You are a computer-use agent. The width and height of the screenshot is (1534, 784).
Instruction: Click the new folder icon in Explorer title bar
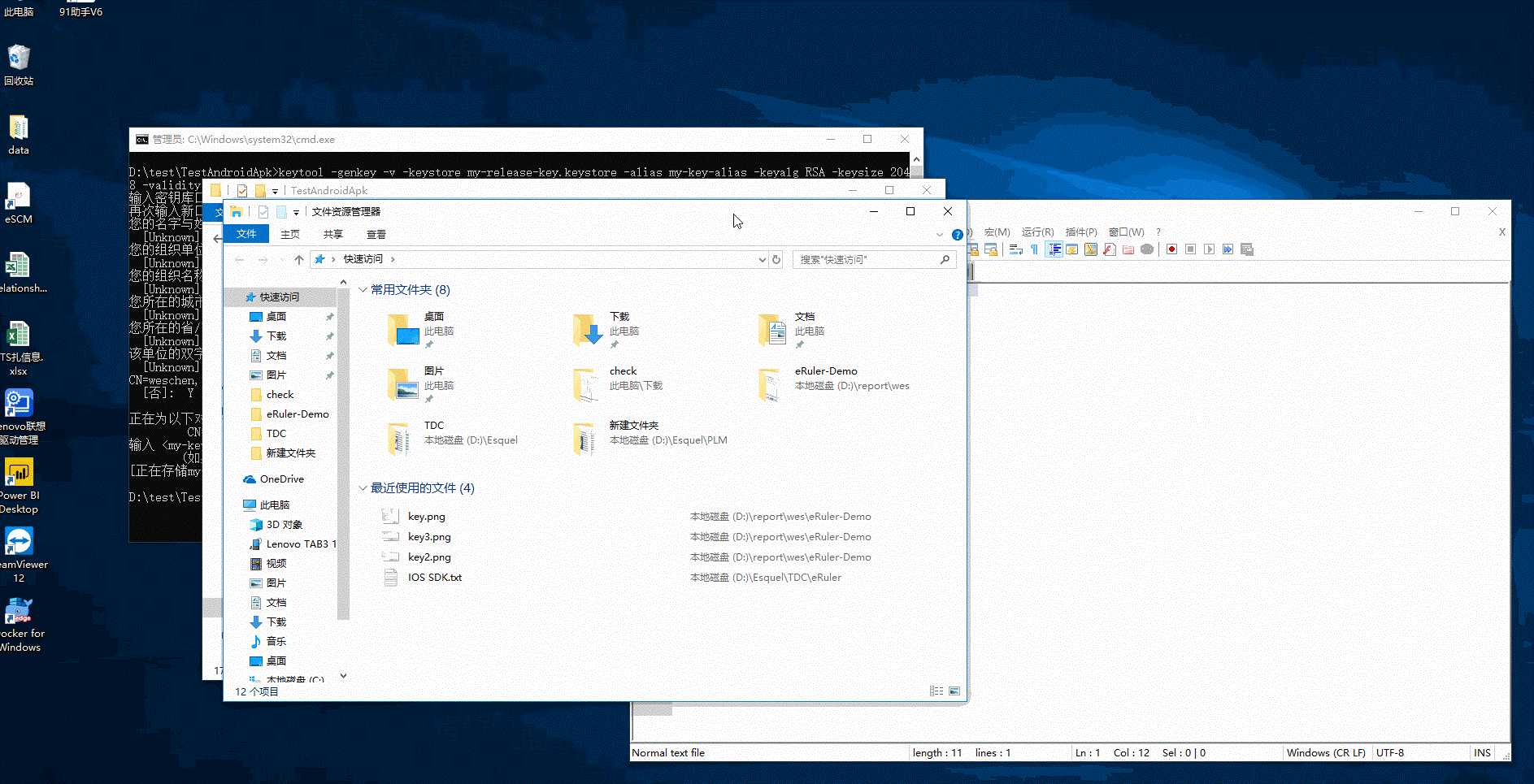pos(281,212)
